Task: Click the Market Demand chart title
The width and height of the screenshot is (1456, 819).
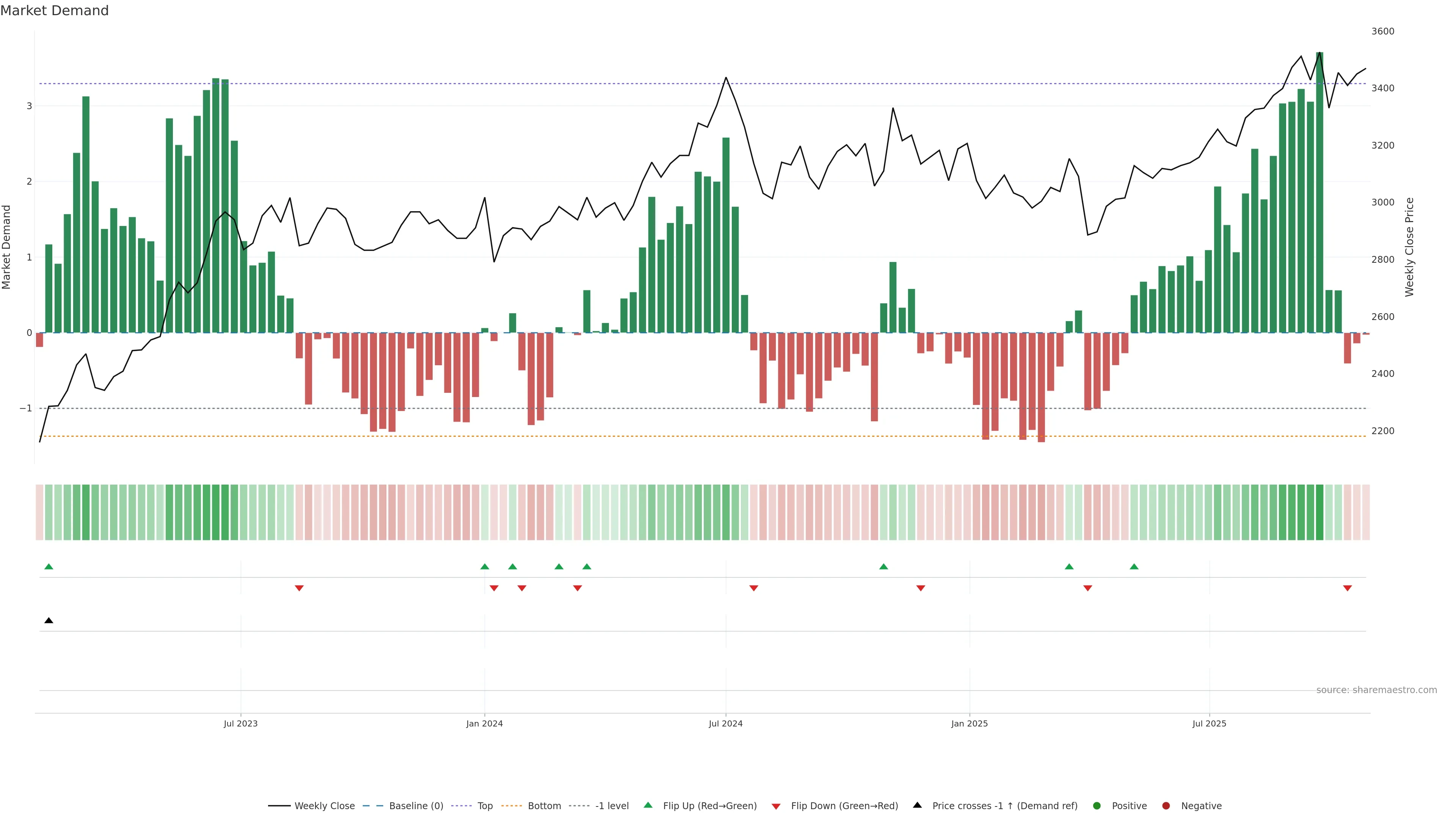Action: (54, 11)
